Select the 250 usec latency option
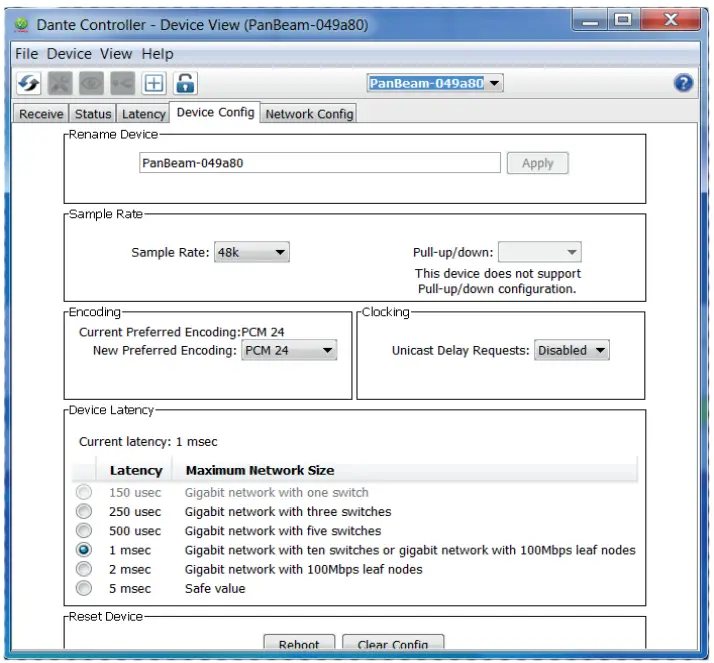Viewport: 714px width, 663px height. click(x=84, y=512)
